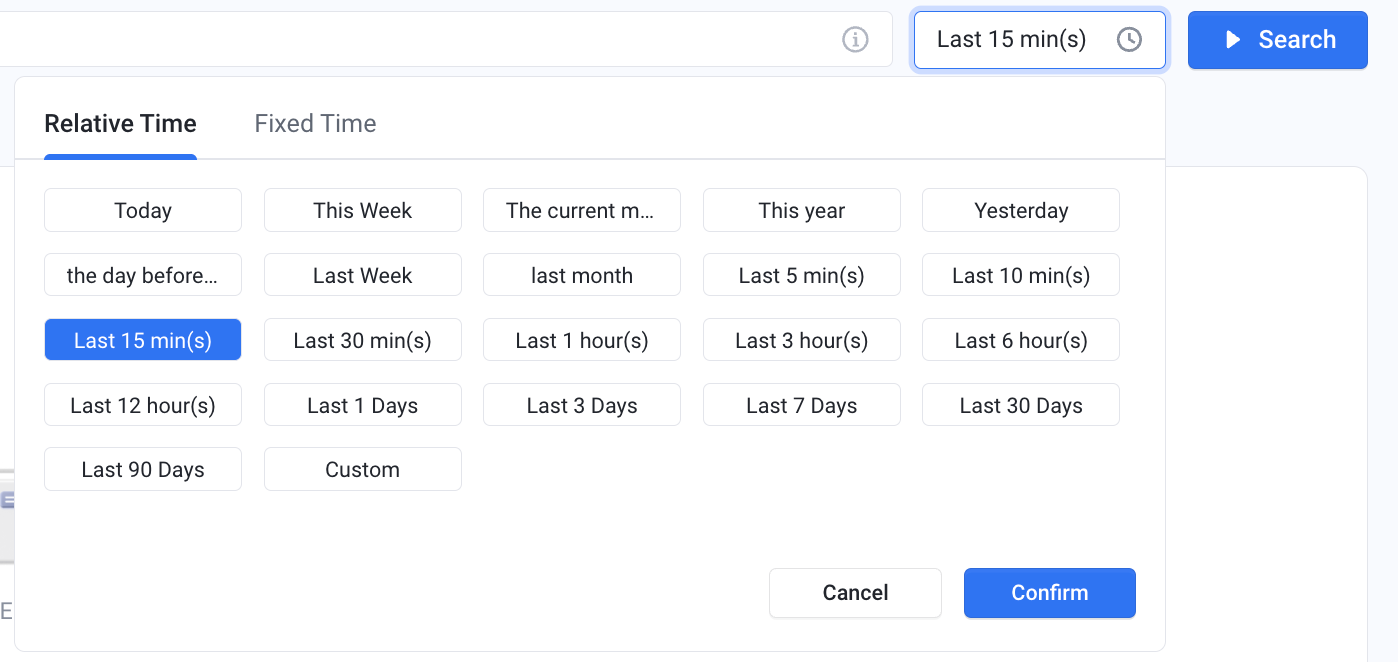Viewport: 1398px width, 662px height.
Task: Pick the Last 7 Days option
Action: point(802,405)
